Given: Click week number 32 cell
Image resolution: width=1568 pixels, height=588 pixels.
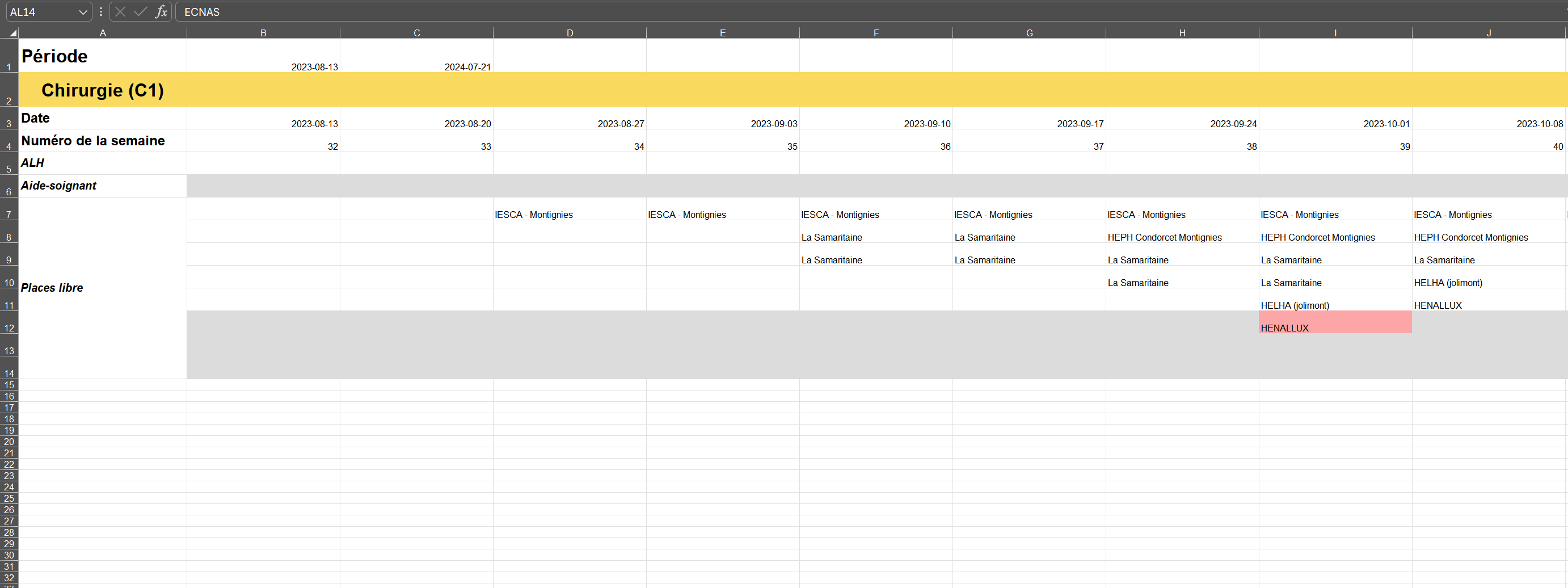Looking at the screenshot, I should click(264, 141).
